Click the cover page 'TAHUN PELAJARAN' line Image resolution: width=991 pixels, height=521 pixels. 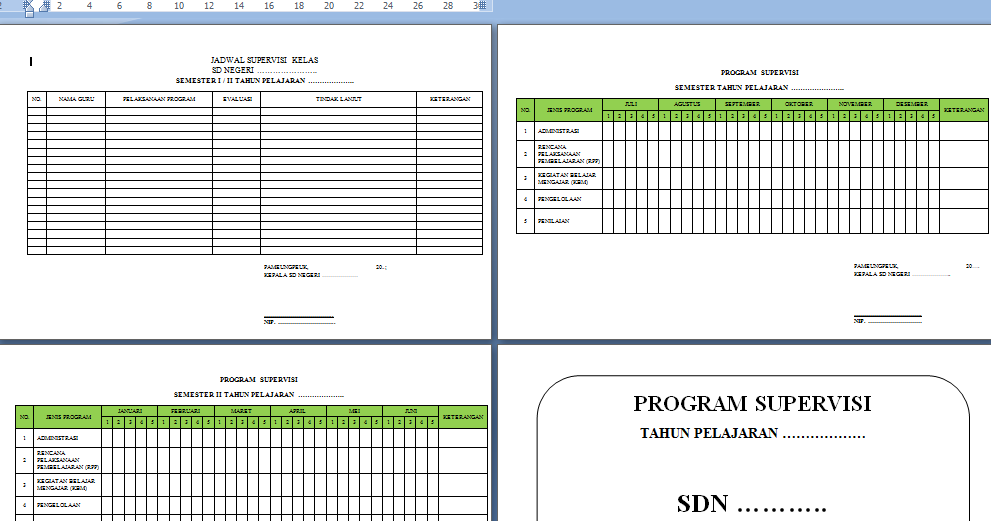click(752, 434)
